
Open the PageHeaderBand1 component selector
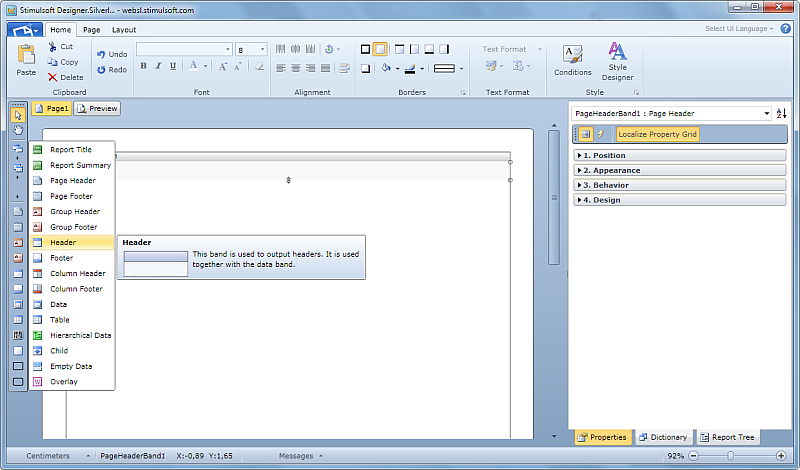tap(671, 113)
